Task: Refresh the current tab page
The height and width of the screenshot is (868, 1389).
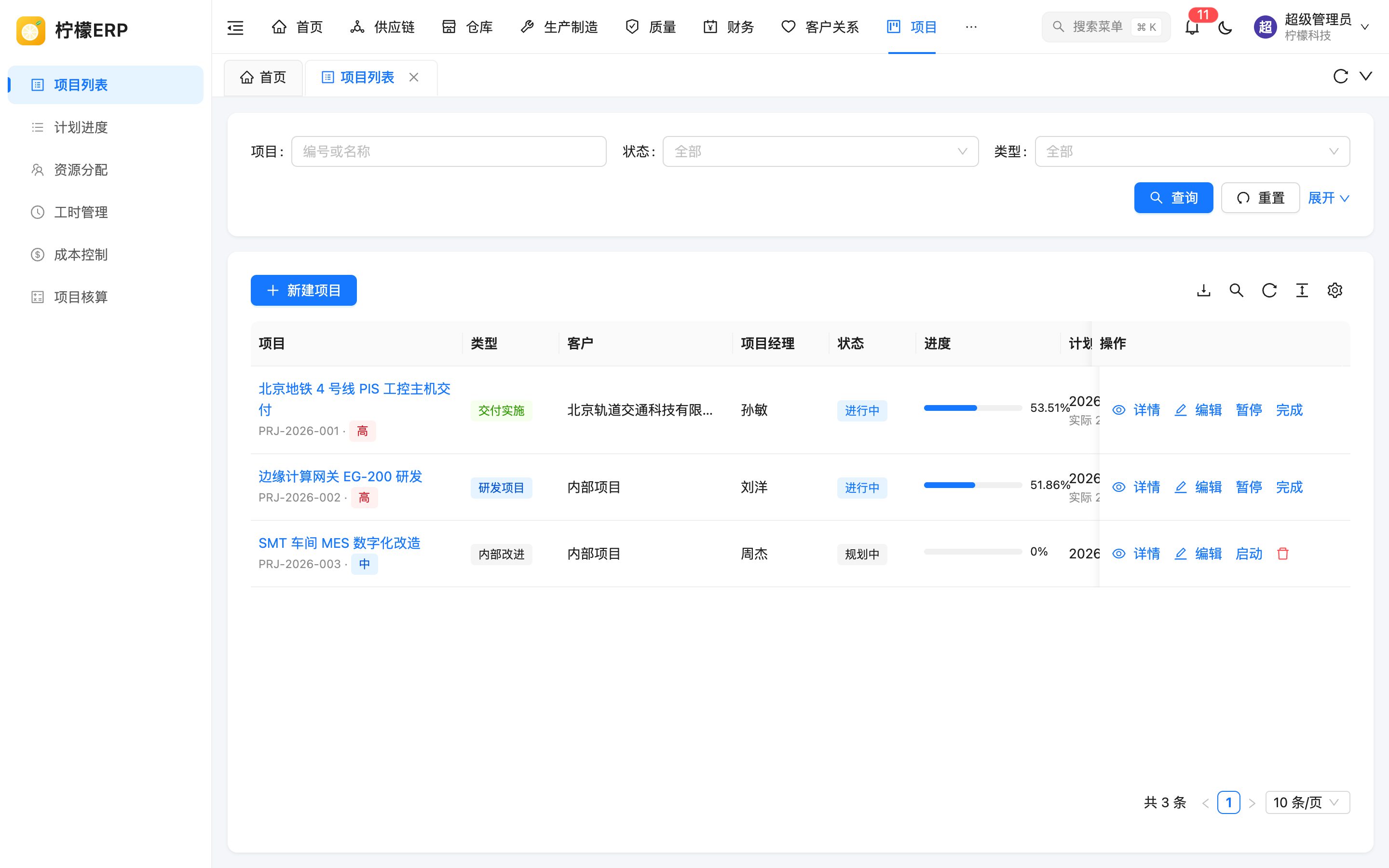Action: click(x=1340, y=76)
